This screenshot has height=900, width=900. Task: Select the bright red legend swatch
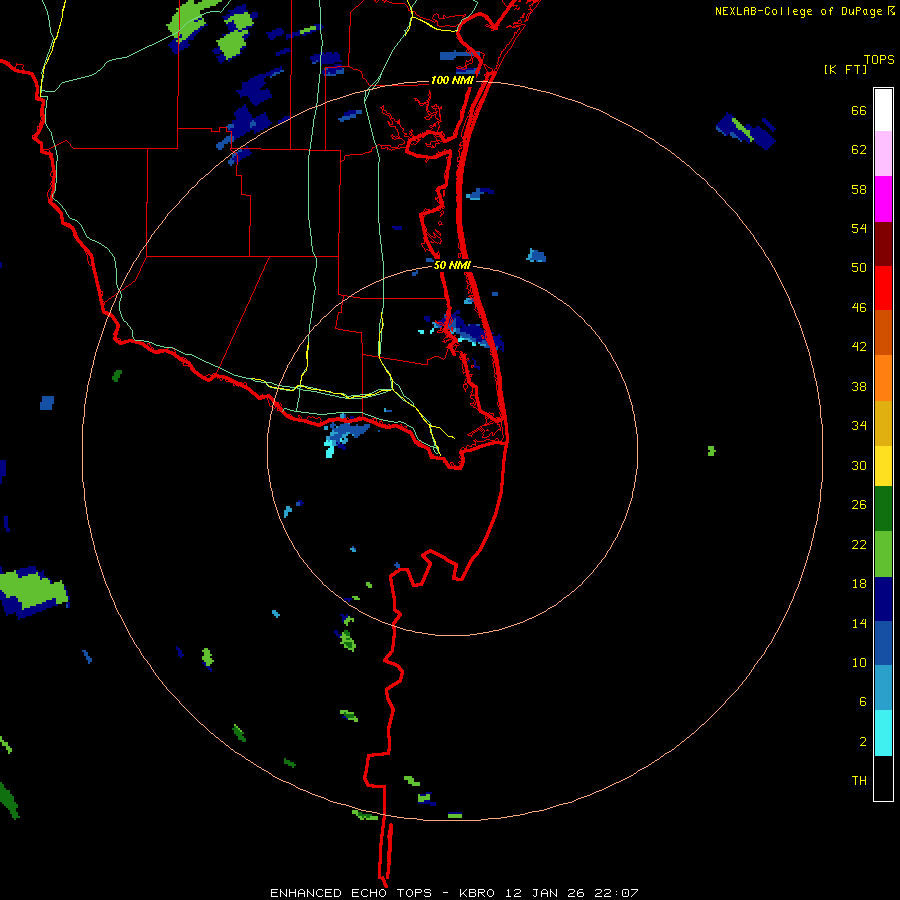click(883, 288)
